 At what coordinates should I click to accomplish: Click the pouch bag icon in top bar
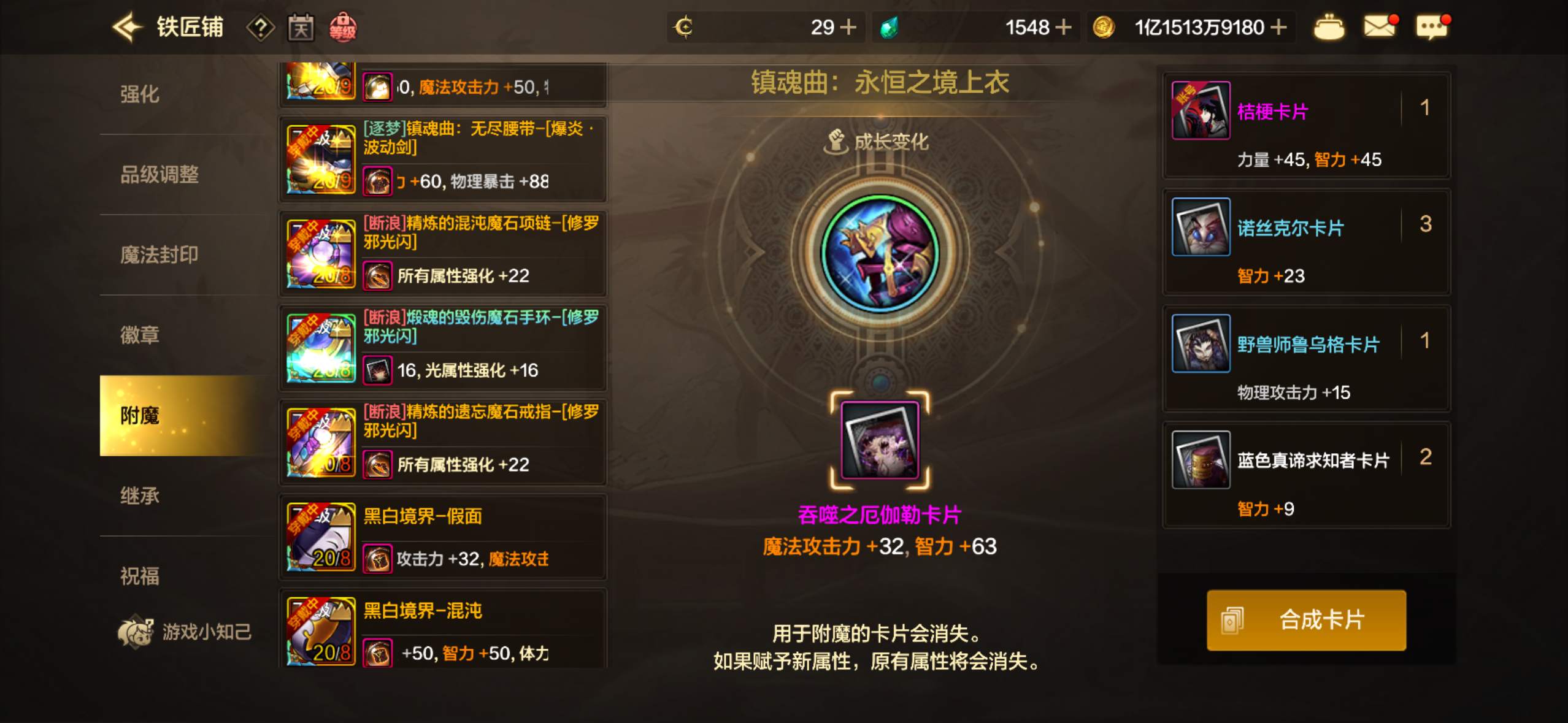tap(1328, 28)
